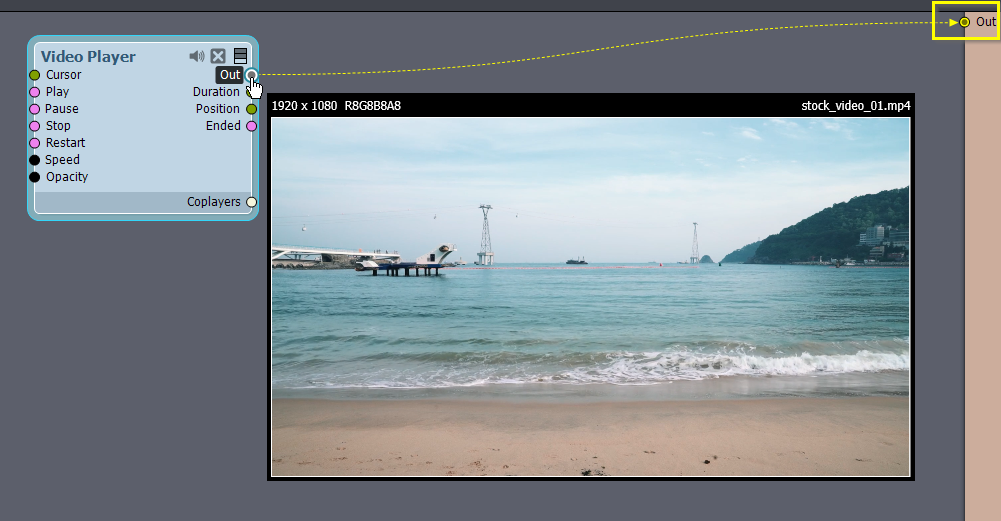The height and width of the screenshot is (521, 1001).
Task: Click the Restart input port
Action: (34, 143)
